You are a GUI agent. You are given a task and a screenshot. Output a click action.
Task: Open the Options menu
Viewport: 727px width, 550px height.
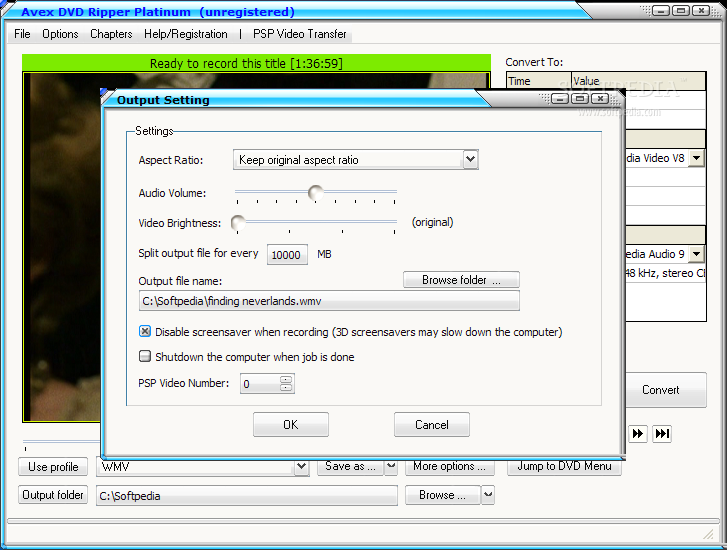60,34
